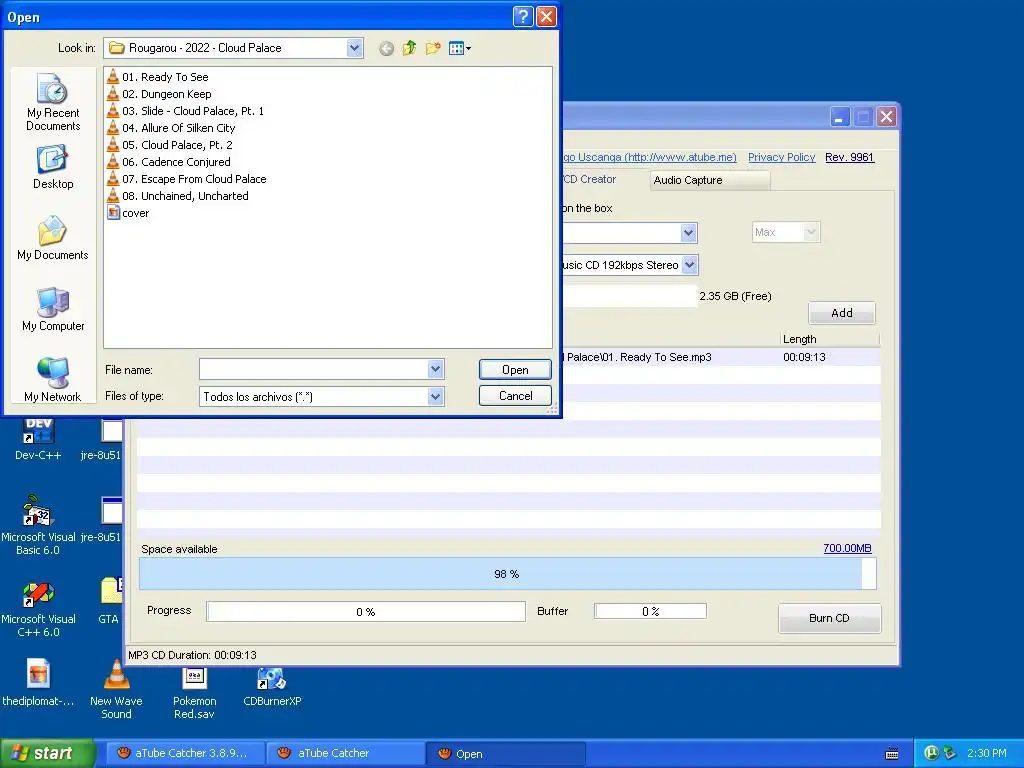Select file 04. Allure Of Silken City
The image size is (1024, 768).
[171, 127]
